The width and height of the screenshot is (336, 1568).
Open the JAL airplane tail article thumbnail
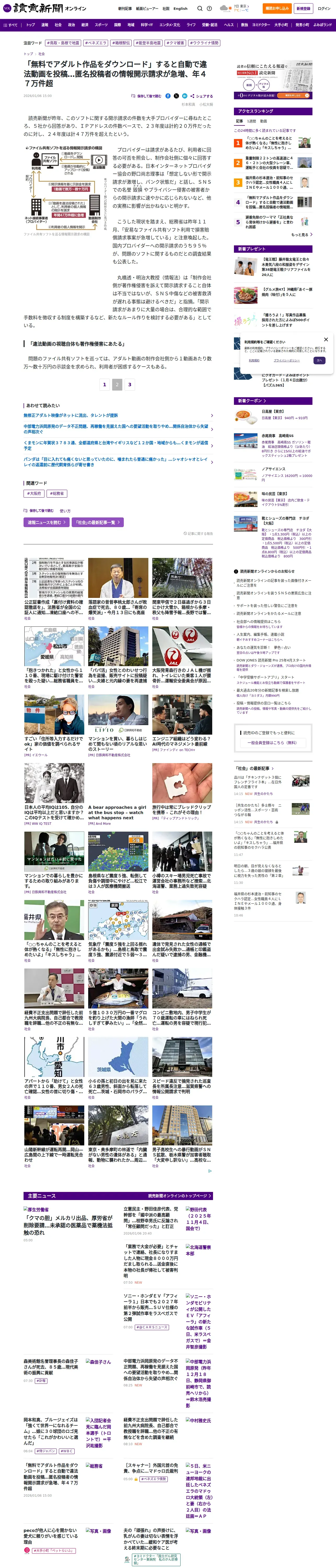(182, 647)
